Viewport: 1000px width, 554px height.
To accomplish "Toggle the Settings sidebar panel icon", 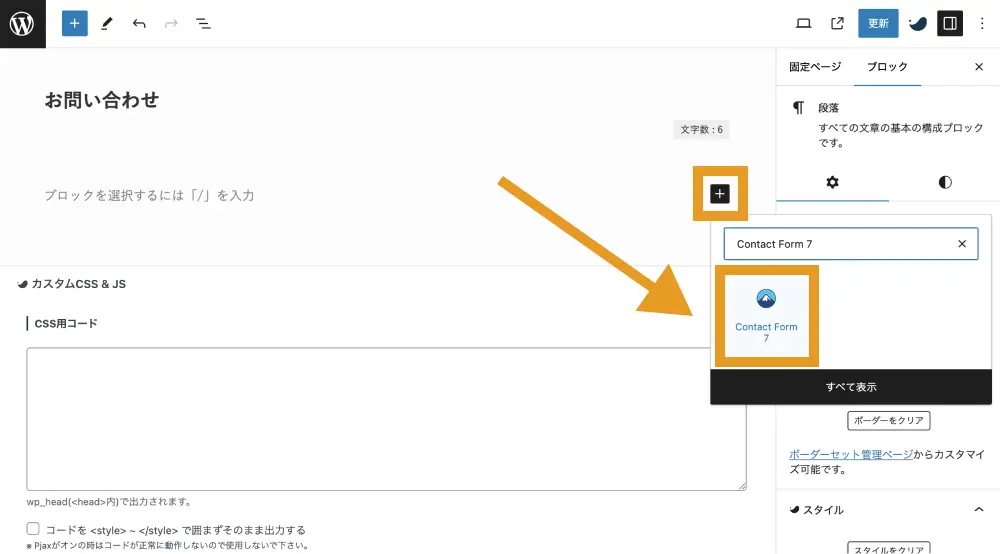I will pos(949,23).
